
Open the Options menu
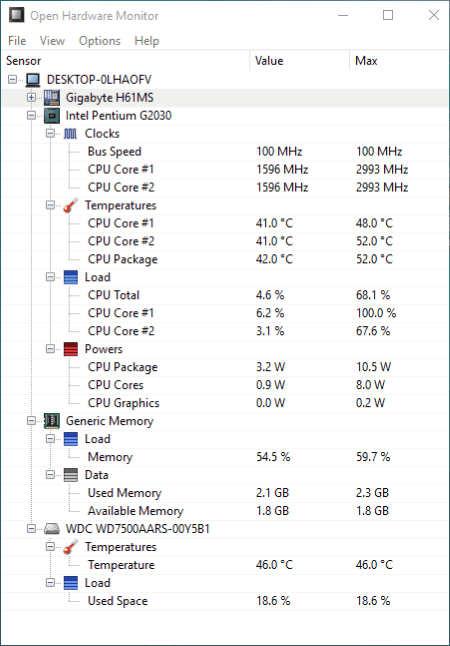[100, 41]
